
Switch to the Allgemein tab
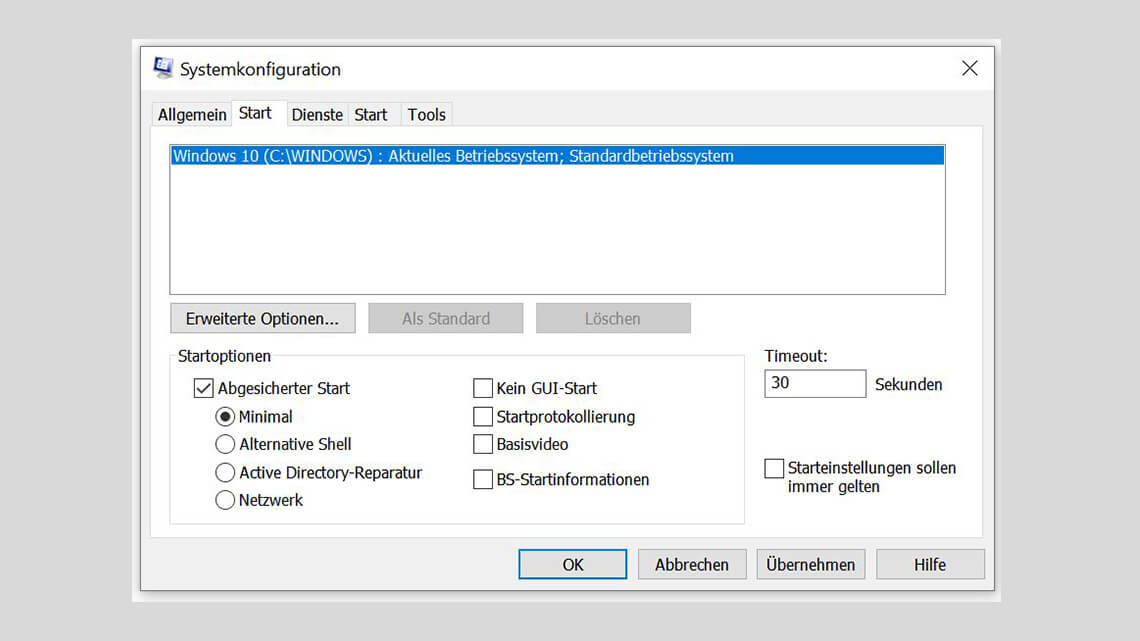[192, 115]
